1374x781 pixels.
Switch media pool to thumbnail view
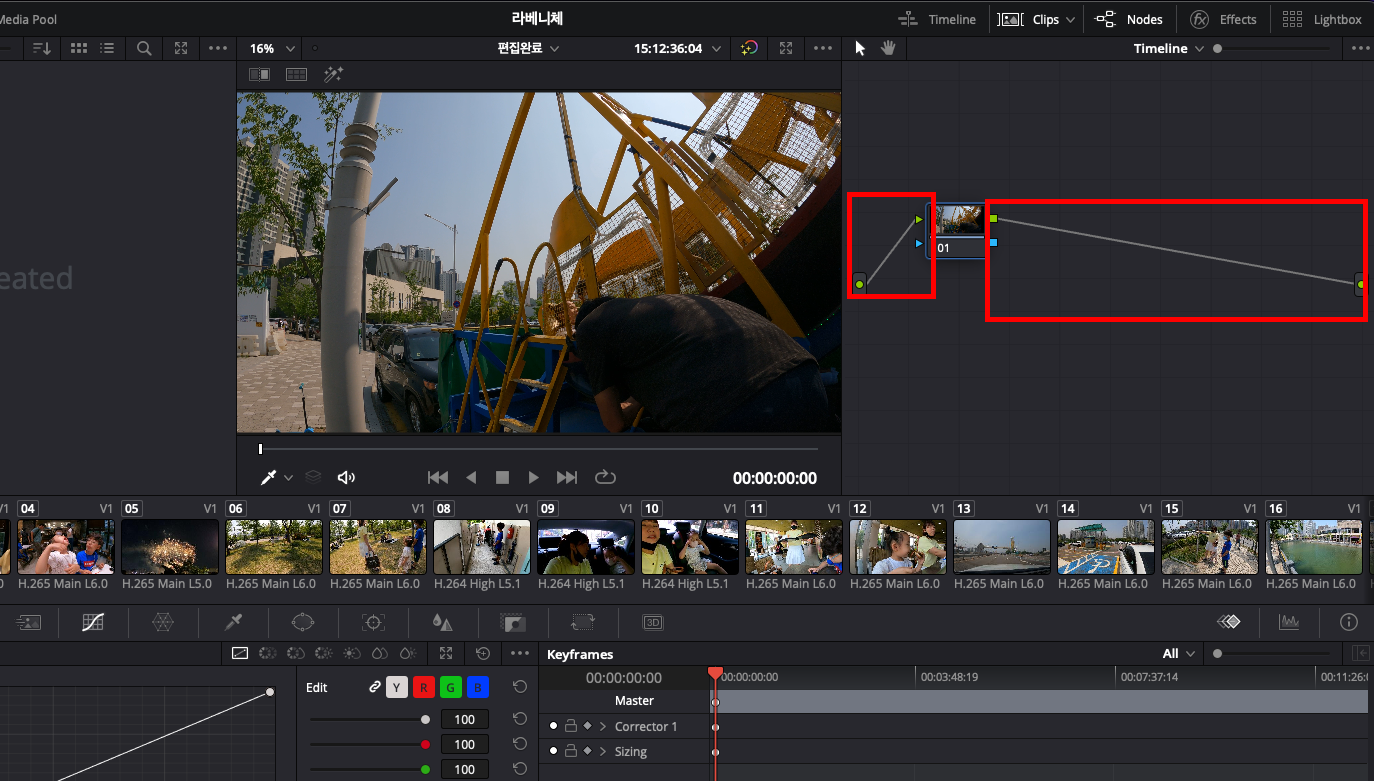[79, 48]
